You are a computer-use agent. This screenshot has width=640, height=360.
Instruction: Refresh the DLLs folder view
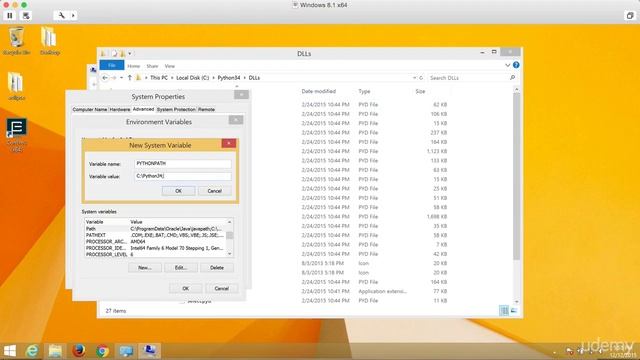tap(421, 78)
